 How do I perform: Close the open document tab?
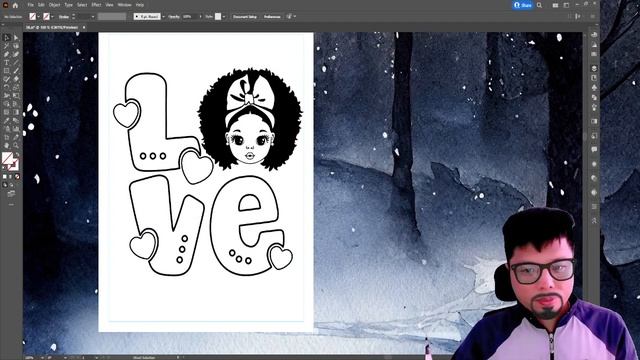pyautogui.click(x=84, y=27)
